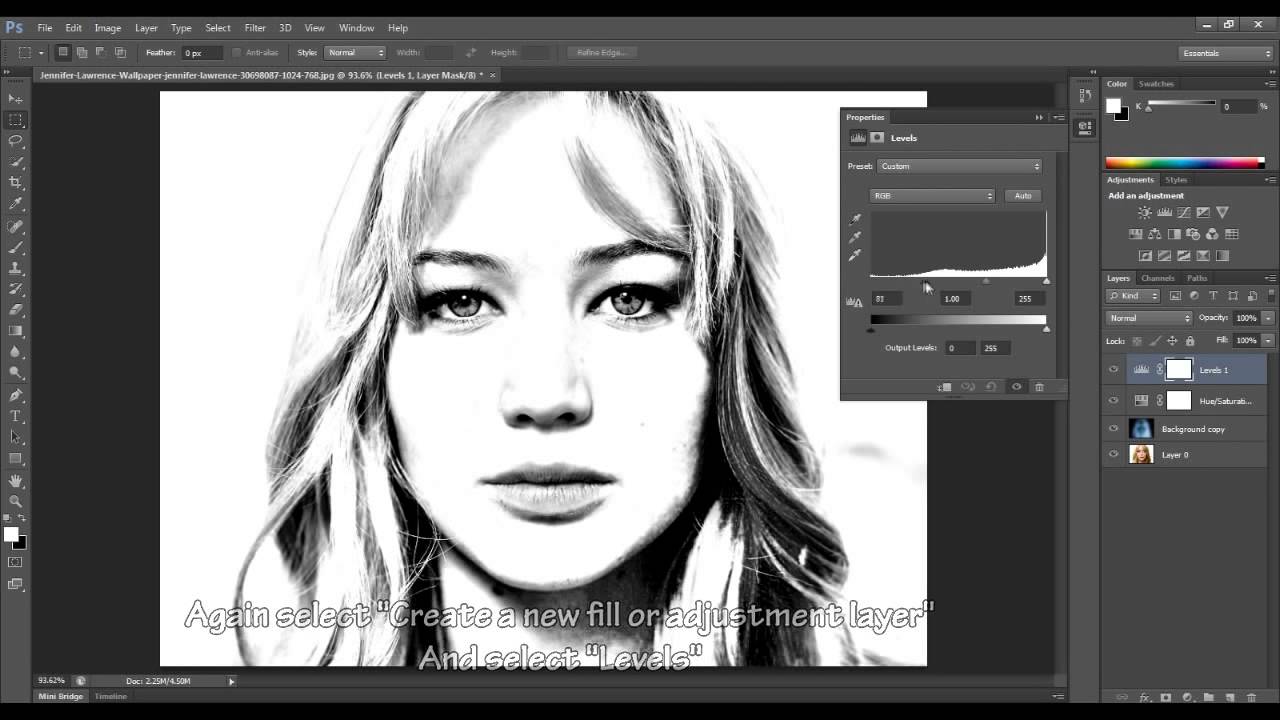The height and width of the screenshot is (720, 1280).
Task: Select the Hand tool
Action: click(x=16, y=481)
